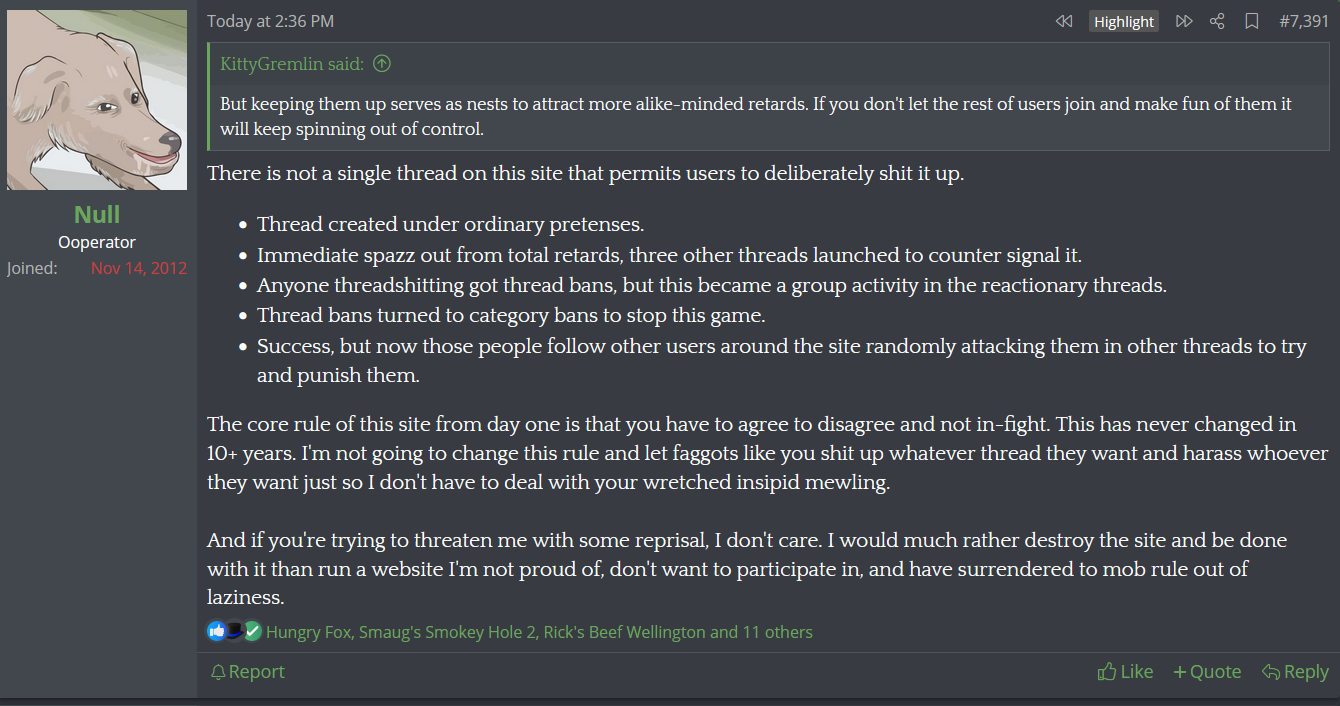
Task: Jump to previous highlighted post arrow
Action: point(1064,21)
